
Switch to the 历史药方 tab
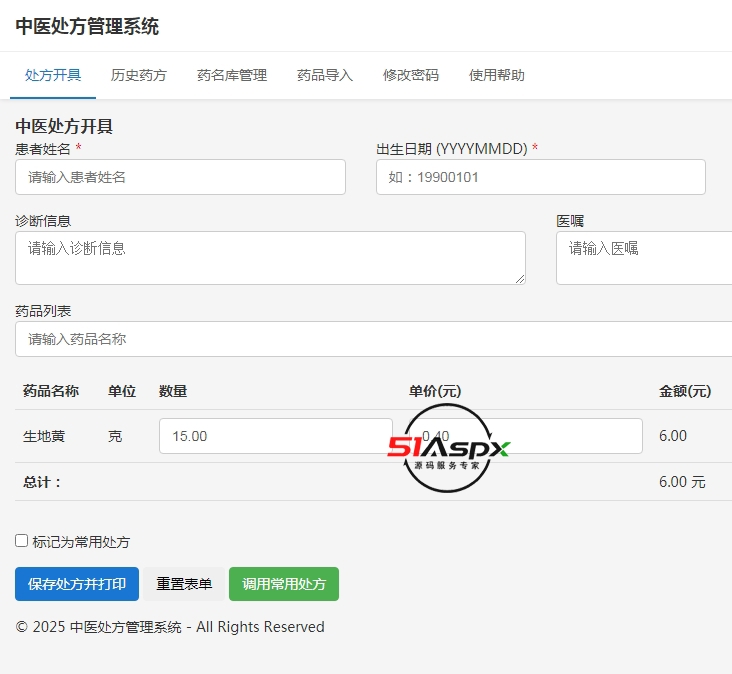pos(139,75)
